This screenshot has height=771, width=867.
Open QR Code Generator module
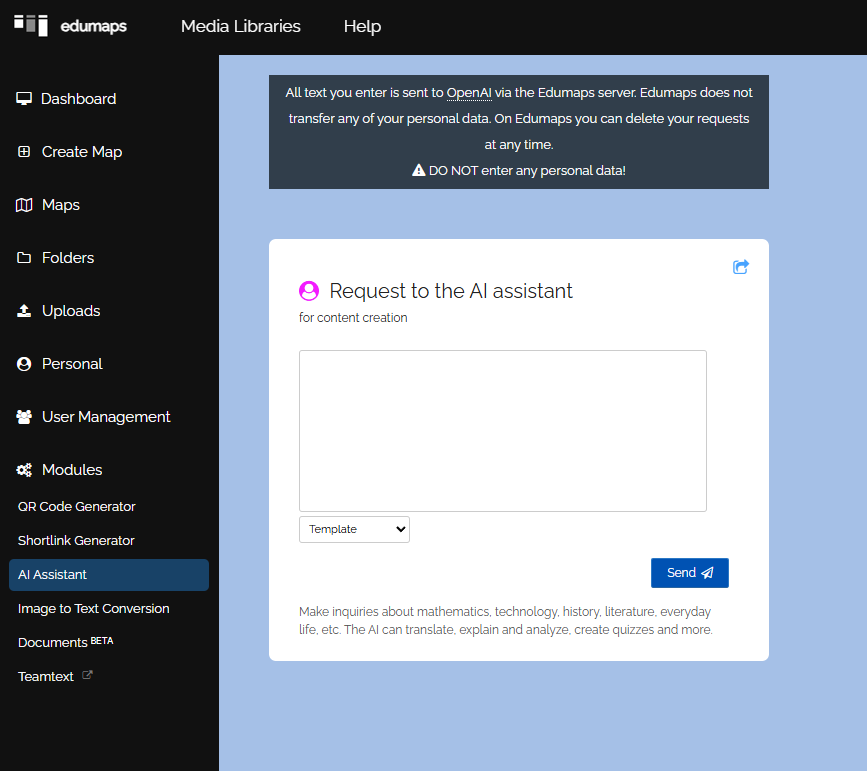point(77,507)
